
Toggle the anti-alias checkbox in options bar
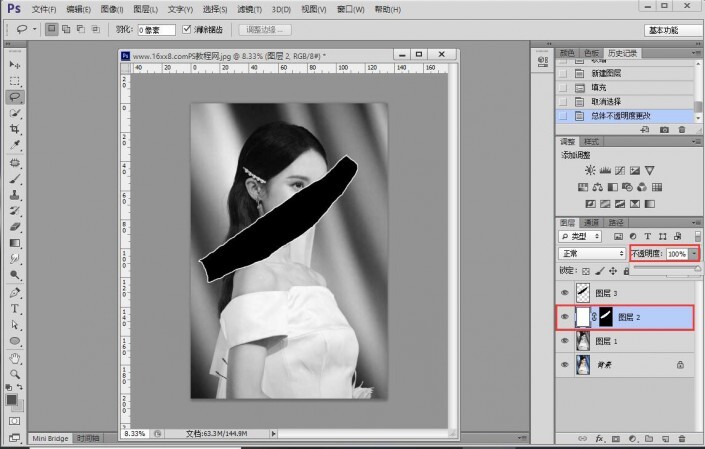click(x=187, y=30)
